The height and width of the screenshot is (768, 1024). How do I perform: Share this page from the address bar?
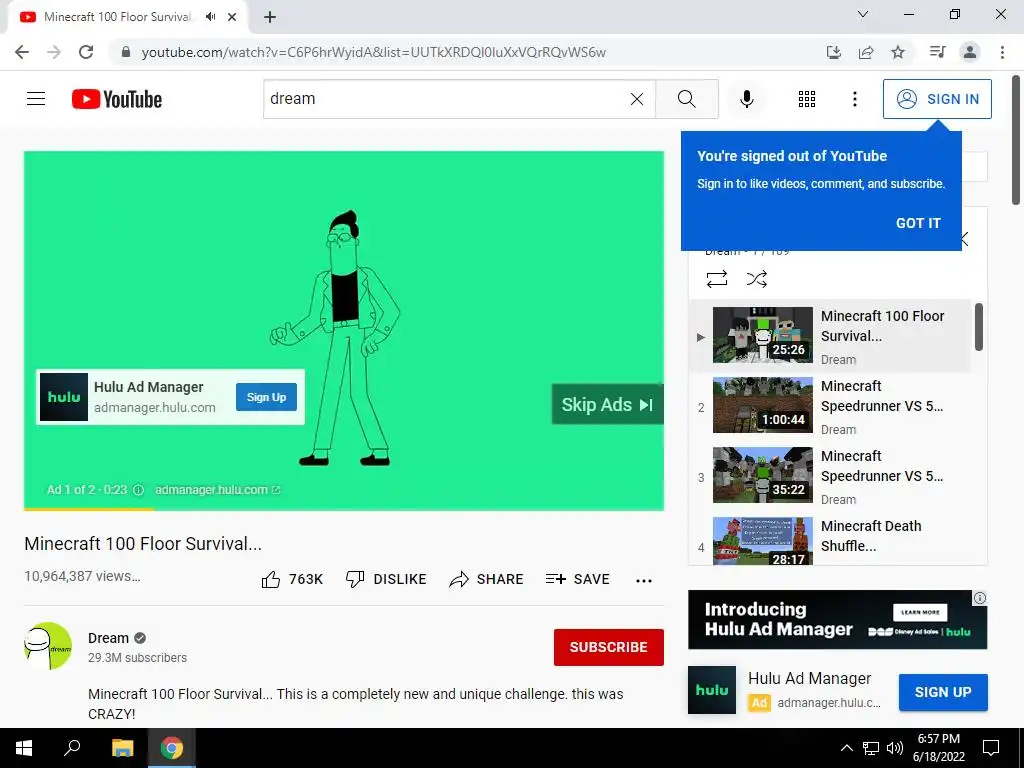(866, 52)
